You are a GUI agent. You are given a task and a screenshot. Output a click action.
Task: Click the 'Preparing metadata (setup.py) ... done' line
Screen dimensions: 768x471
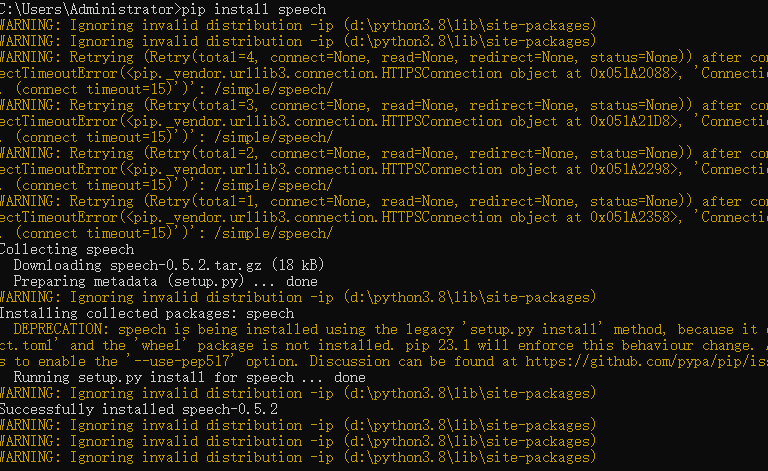click(166, 282)
